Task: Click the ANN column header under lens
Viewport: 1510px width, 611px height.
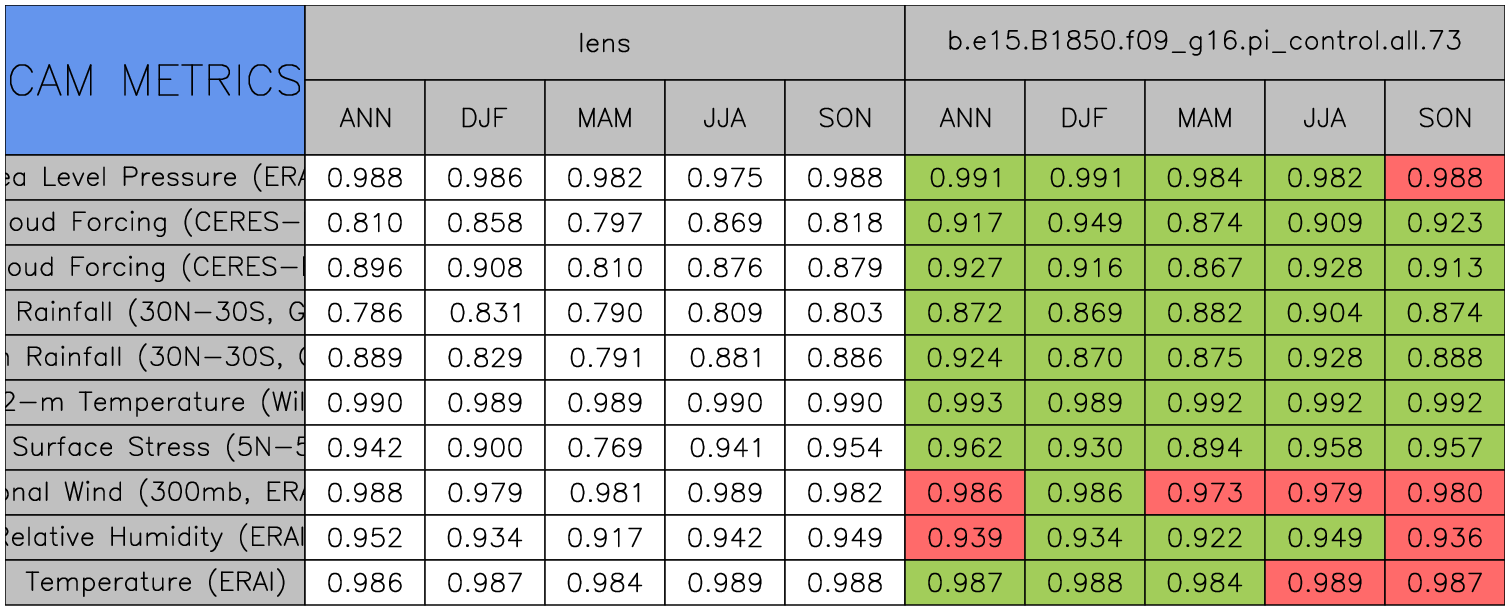Action: coord(365,118)
